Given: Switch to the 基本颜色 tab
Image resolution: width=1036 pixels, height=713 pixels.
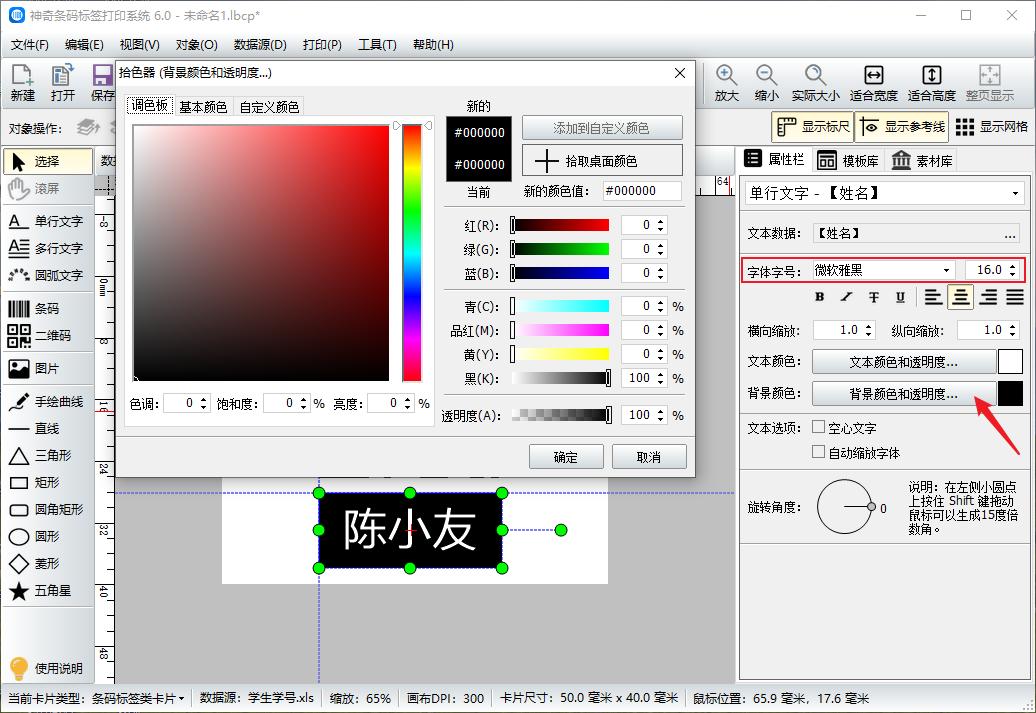Looking at the screenshot, I should tap(203, 104).
